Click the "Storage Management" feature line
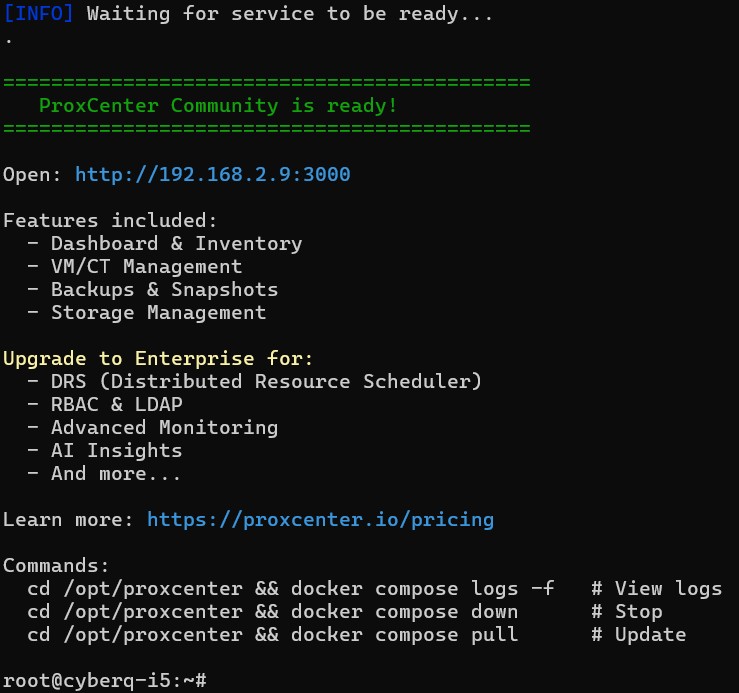Viewport: 739px width, 693px height. pos(158,313)
